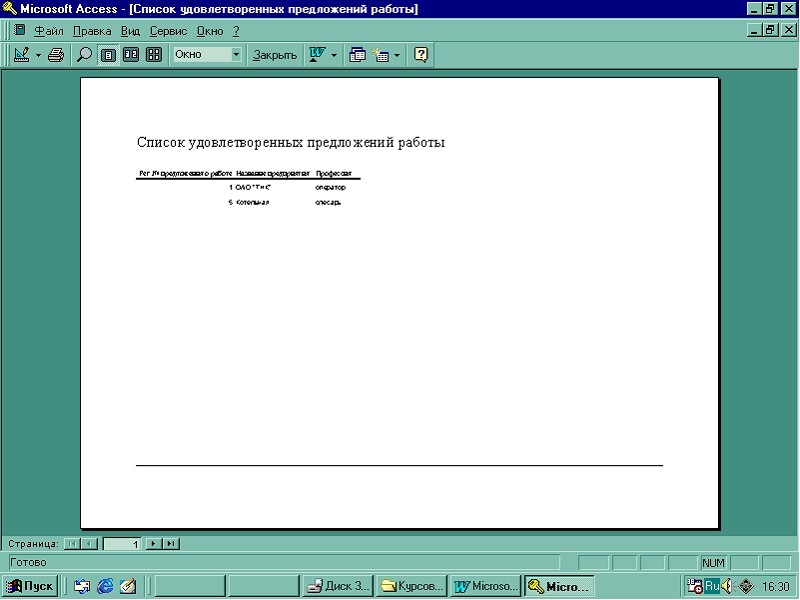Viewport: 800px width, 600px height.
Task: Switch to One Page view
Action: coord(108,55)
